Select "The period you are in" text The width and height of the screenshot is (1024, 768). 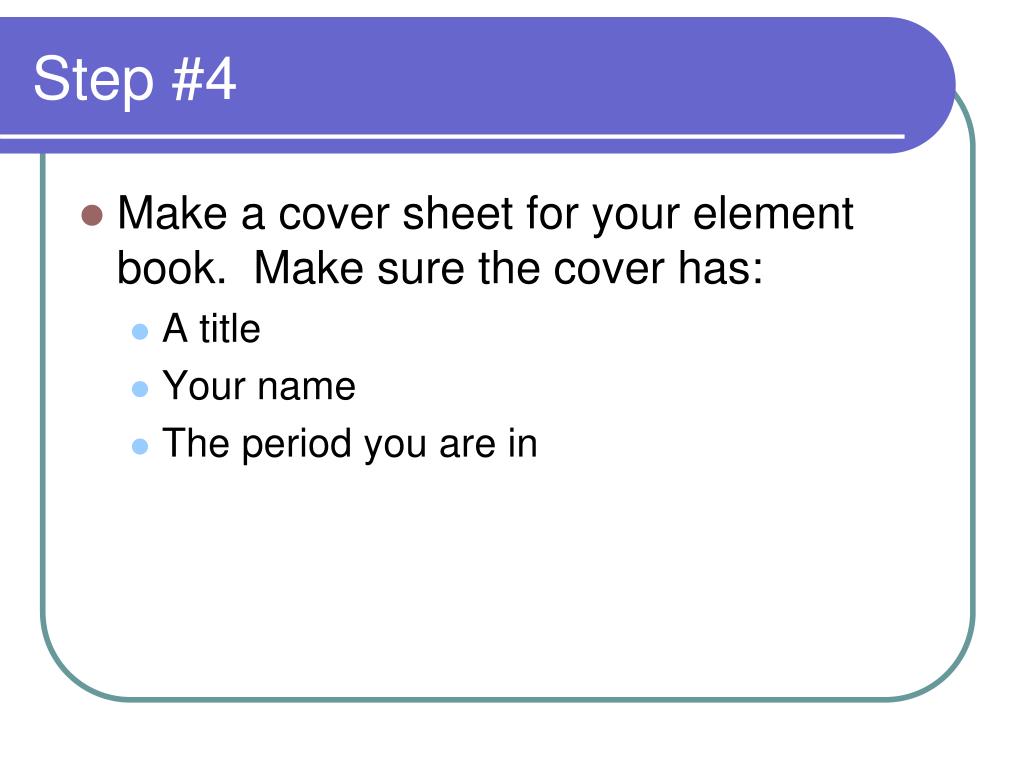349,444
